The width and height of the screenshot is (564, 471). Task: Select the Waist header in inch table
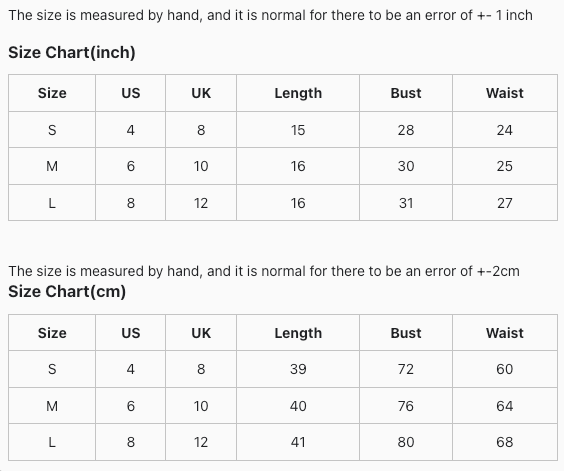point(505,93)
